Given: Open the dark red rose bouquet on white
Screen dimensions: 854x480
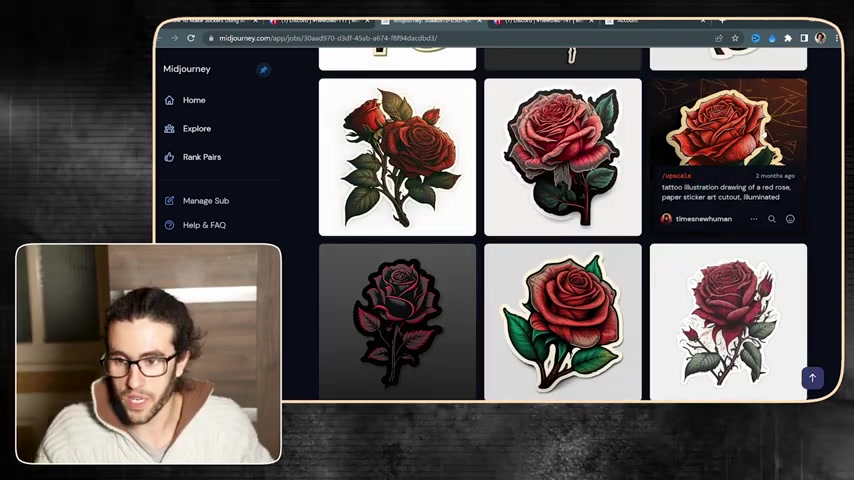Looking at the screenshot, I should click(397, 157).
